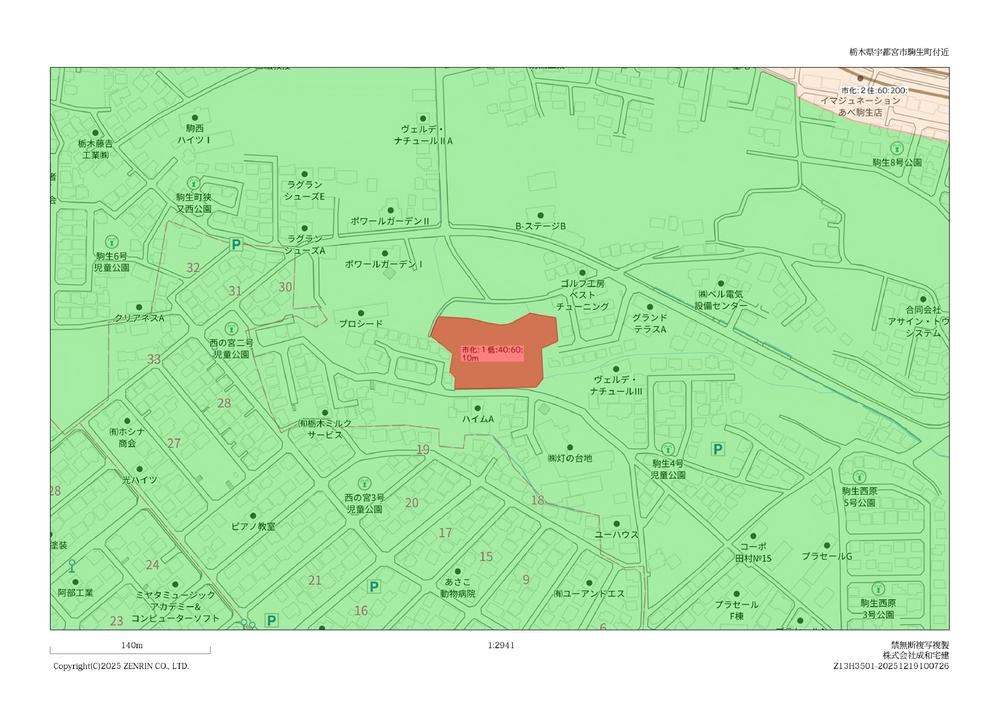The height and width of the screenshot is (707, 1000).
Task: Select the プラセールG label
Action: coord(827,556)
